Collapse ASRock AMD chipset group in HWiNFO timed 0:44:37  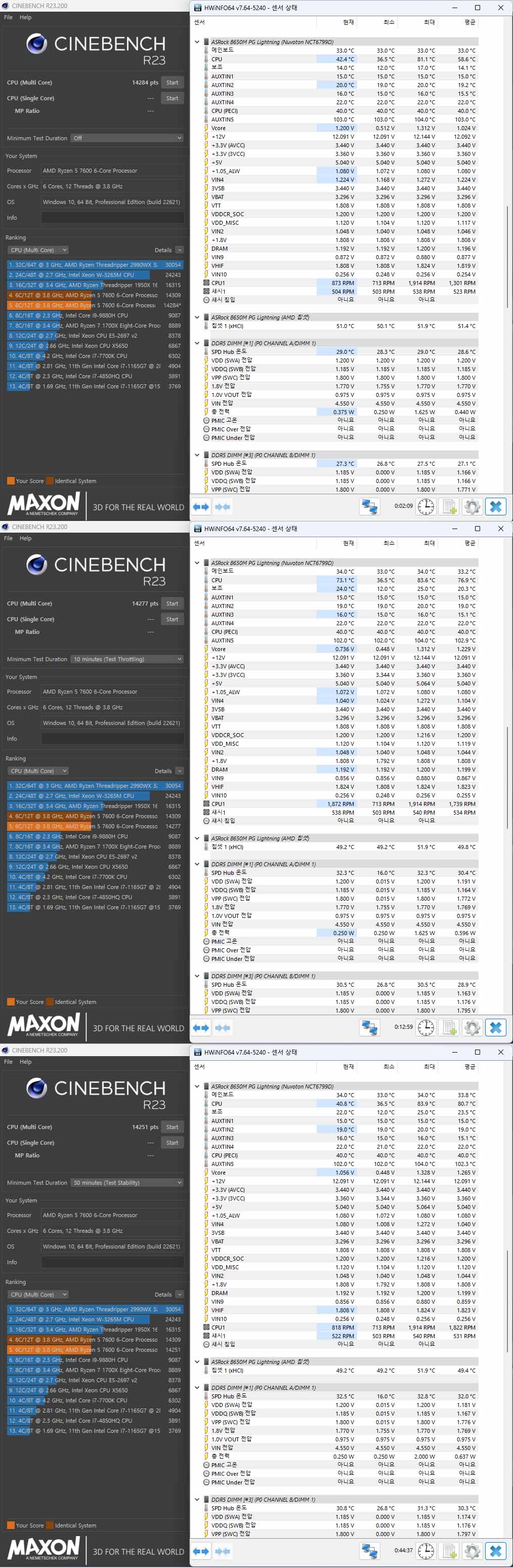(197, 1362)
